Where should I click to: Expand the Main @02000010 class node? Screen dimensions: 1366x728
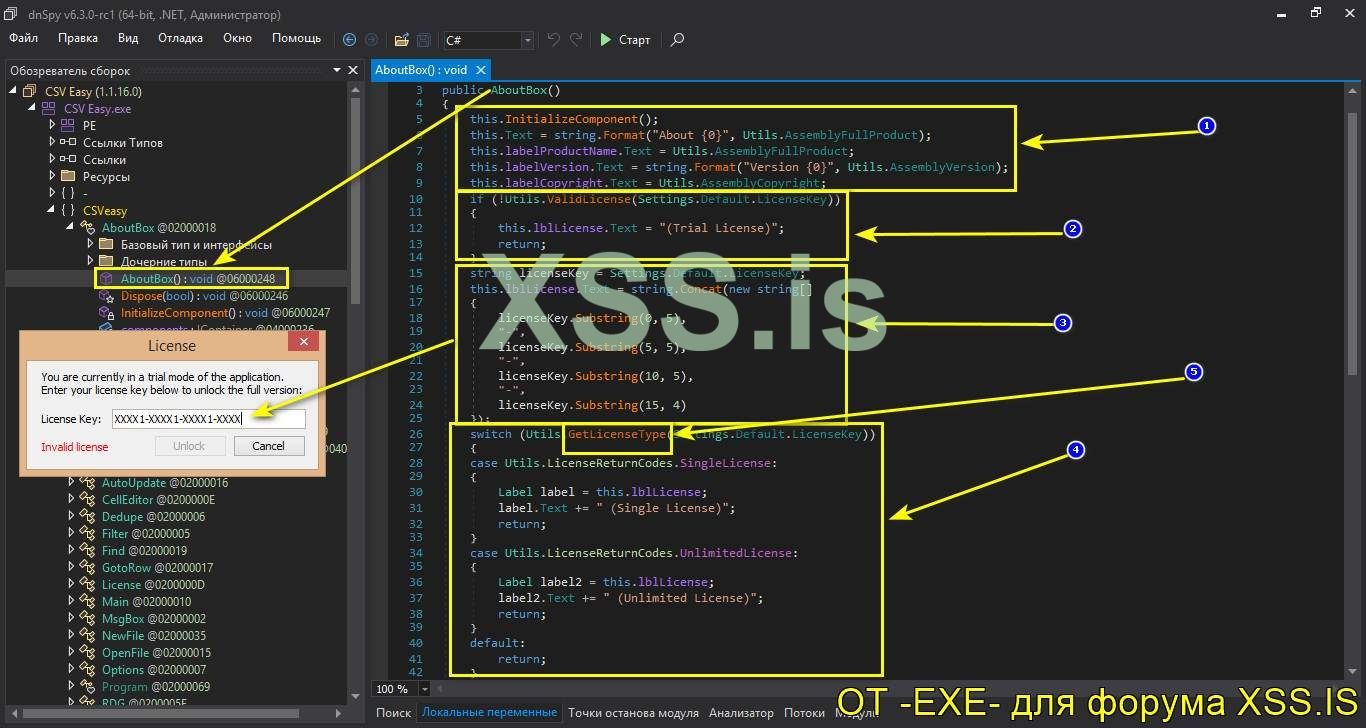coord(71,601)
